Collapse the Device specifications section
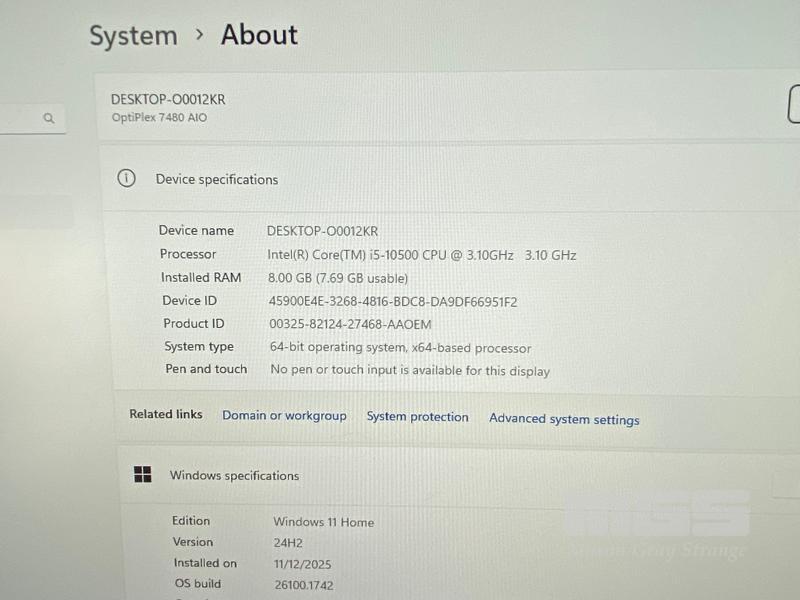800x600 pixels. tap(450, 180)
